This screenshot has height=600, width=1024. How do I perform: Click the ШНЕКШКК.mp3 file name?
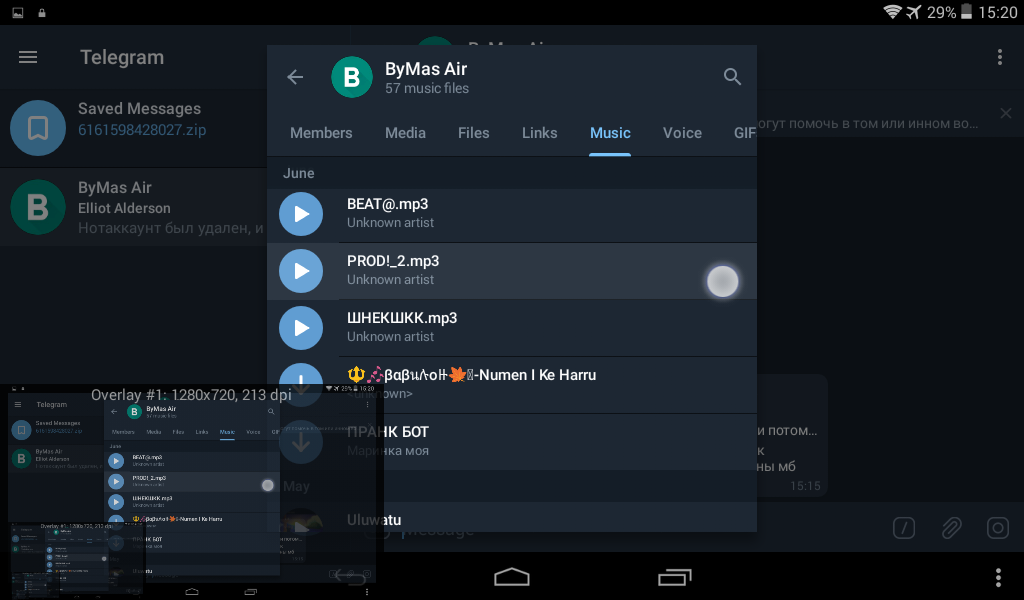coord(402,318)
